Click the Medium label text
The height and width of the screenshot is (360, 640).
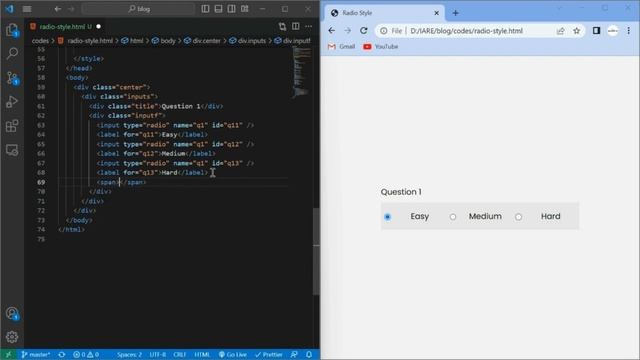485,216
